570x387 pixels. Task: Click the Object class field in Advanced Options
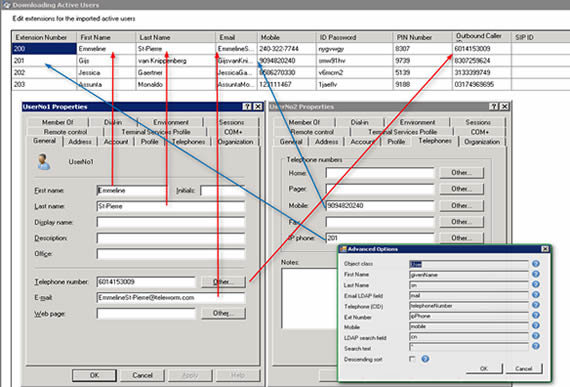[x=469, y=264]
